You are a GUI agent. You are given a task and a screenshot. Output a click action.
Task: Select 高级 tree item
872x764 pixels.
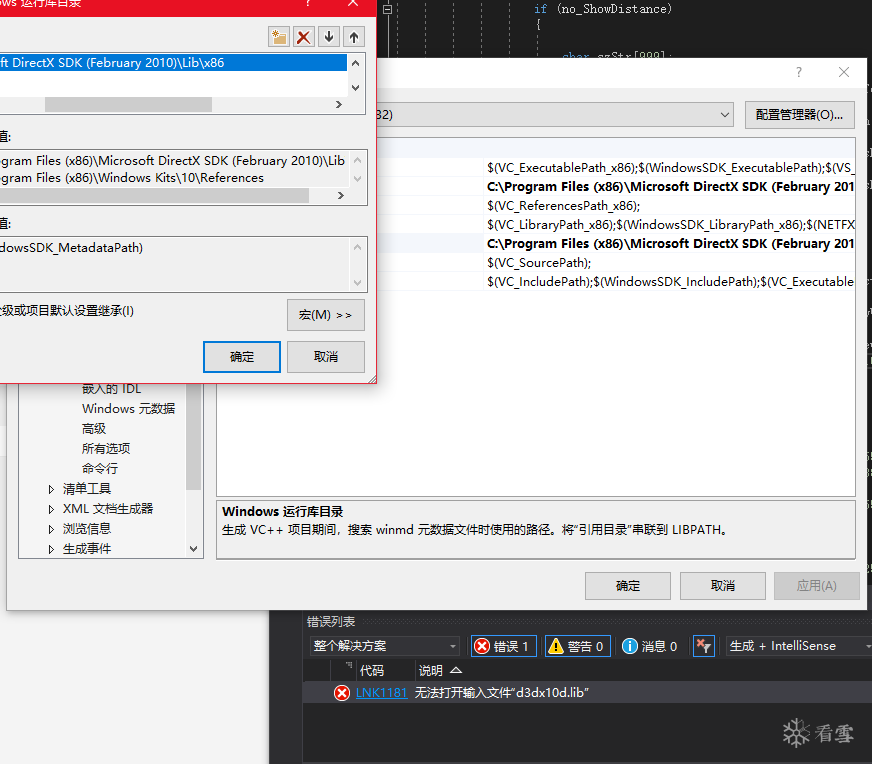point(93,429)
